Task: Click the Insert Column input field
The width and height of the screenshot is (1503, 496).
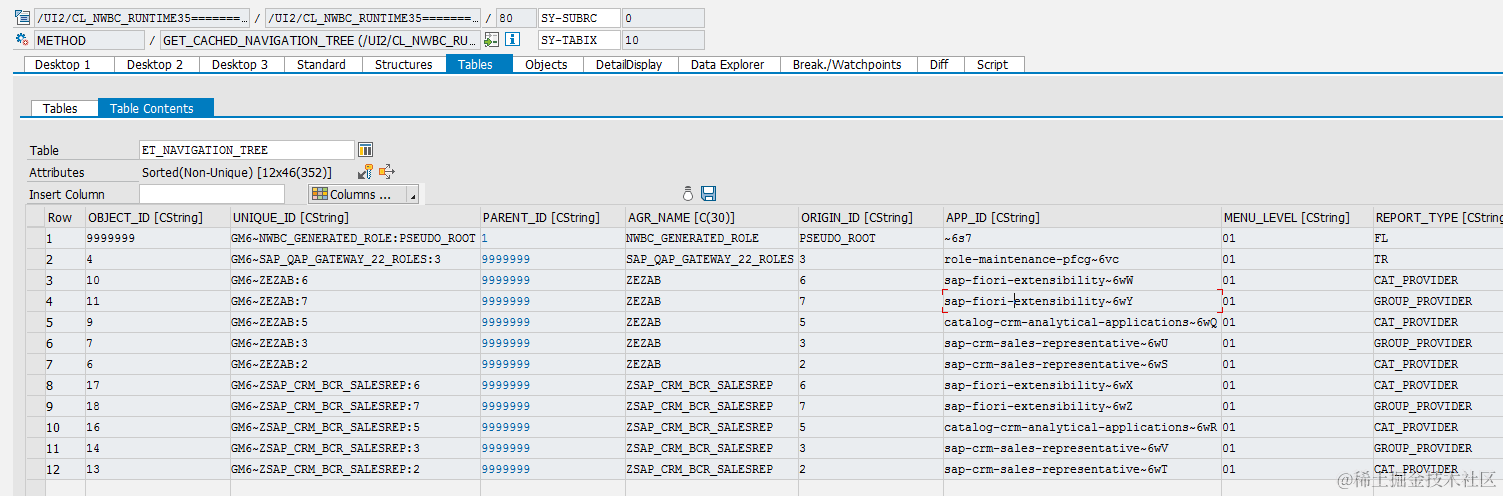Action: click(x=212, y=194)
